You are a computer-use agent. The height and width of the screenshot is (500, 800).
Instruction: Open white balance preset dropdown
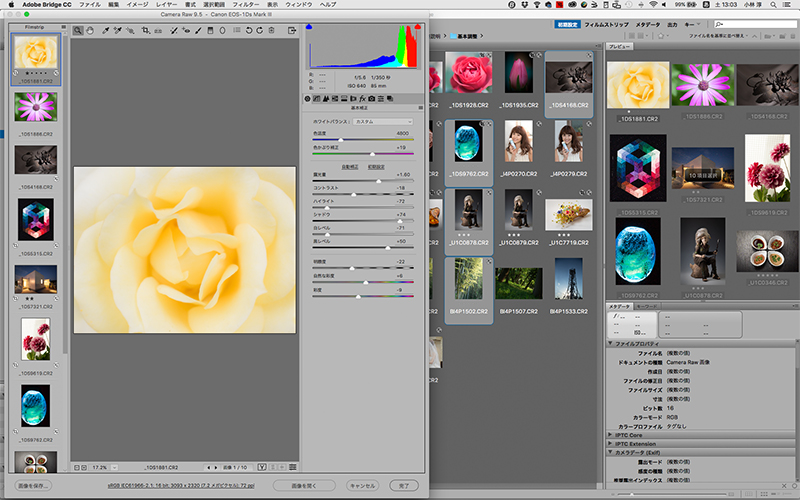[382, 121]
